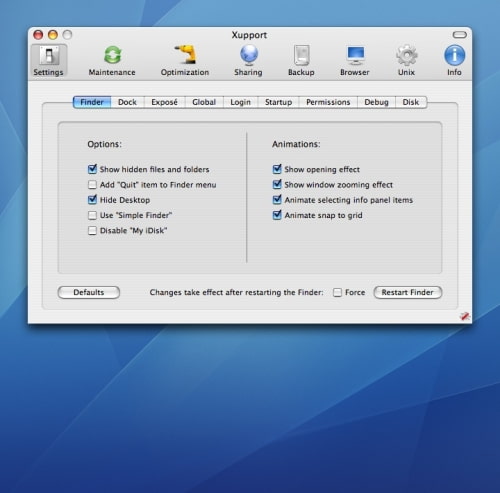This screenshot has height=493, width=500.
Task: Switch to the Permissions tab
Action: point(328,102)
